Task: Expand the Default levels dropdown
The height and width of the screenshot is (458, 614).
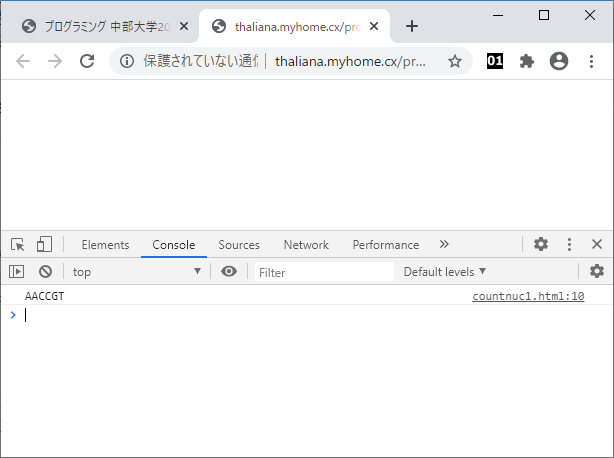Action: click(x=445, y=271)
